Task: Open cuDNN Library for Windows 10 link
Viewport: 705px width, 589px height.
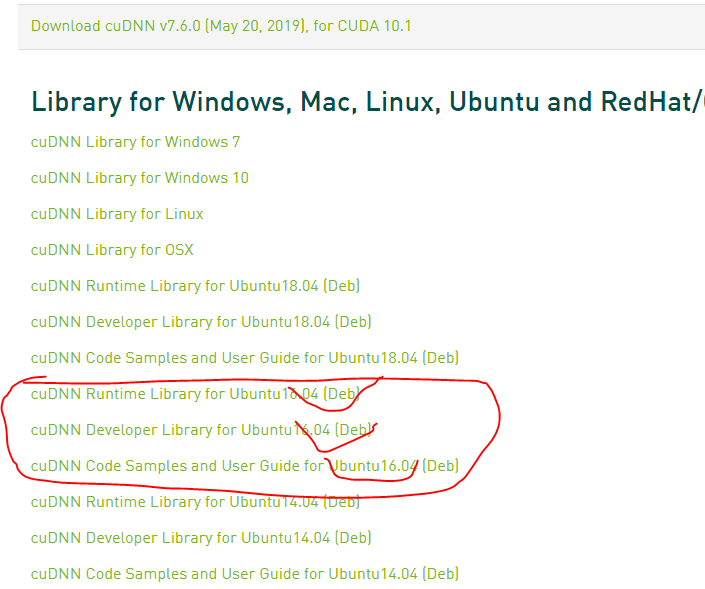Action: tap(139, 178)
